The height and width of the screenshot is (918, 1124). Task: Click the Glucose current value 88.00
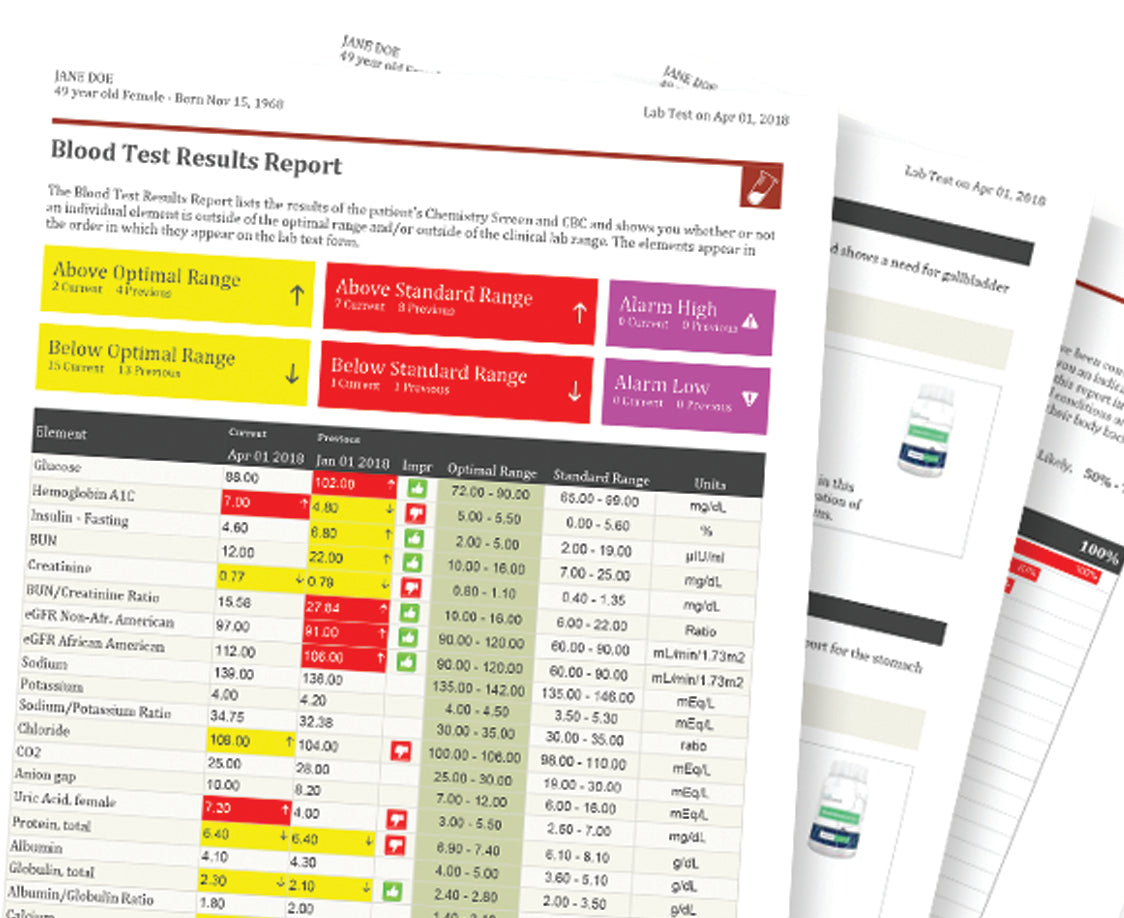242,477
